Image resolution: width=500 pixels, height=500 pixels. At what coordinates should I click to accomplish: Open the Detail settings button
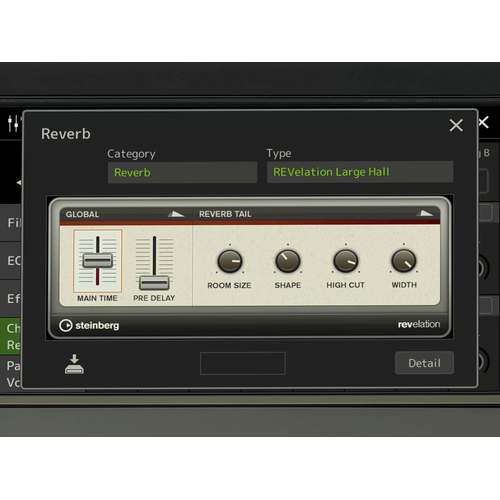(424, 363)
